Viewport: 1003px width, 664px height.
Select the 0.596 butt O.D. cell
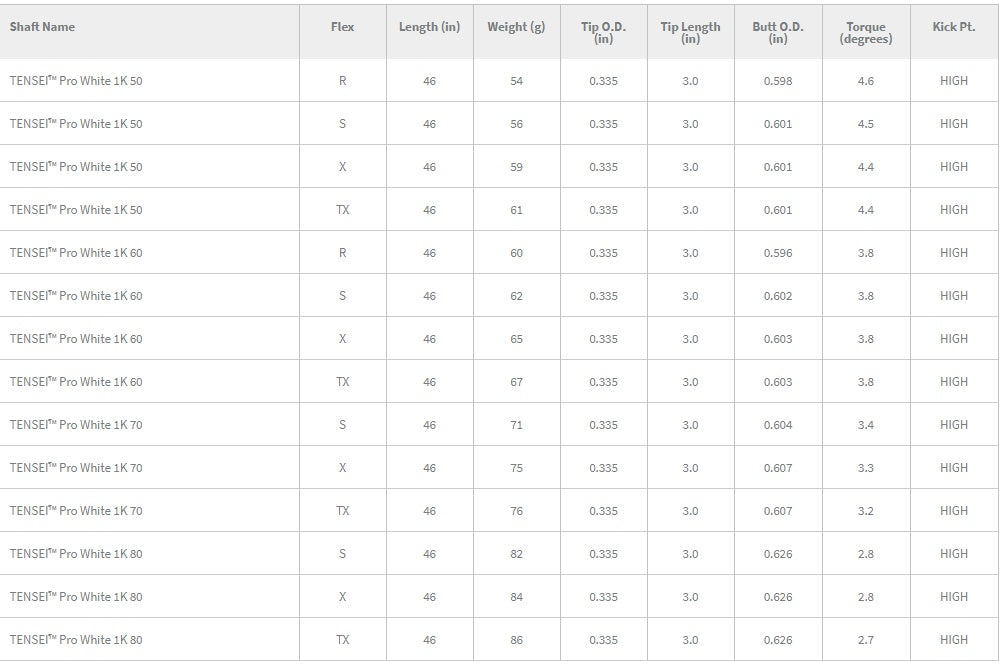pos(777,253)
